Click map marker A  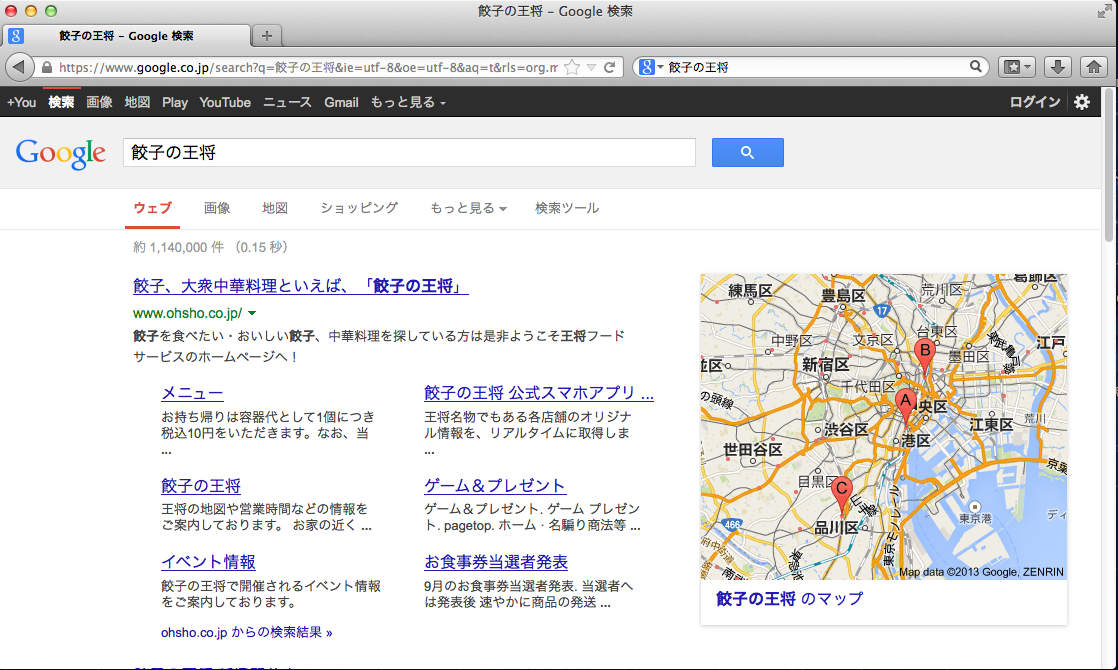[906, 403]
